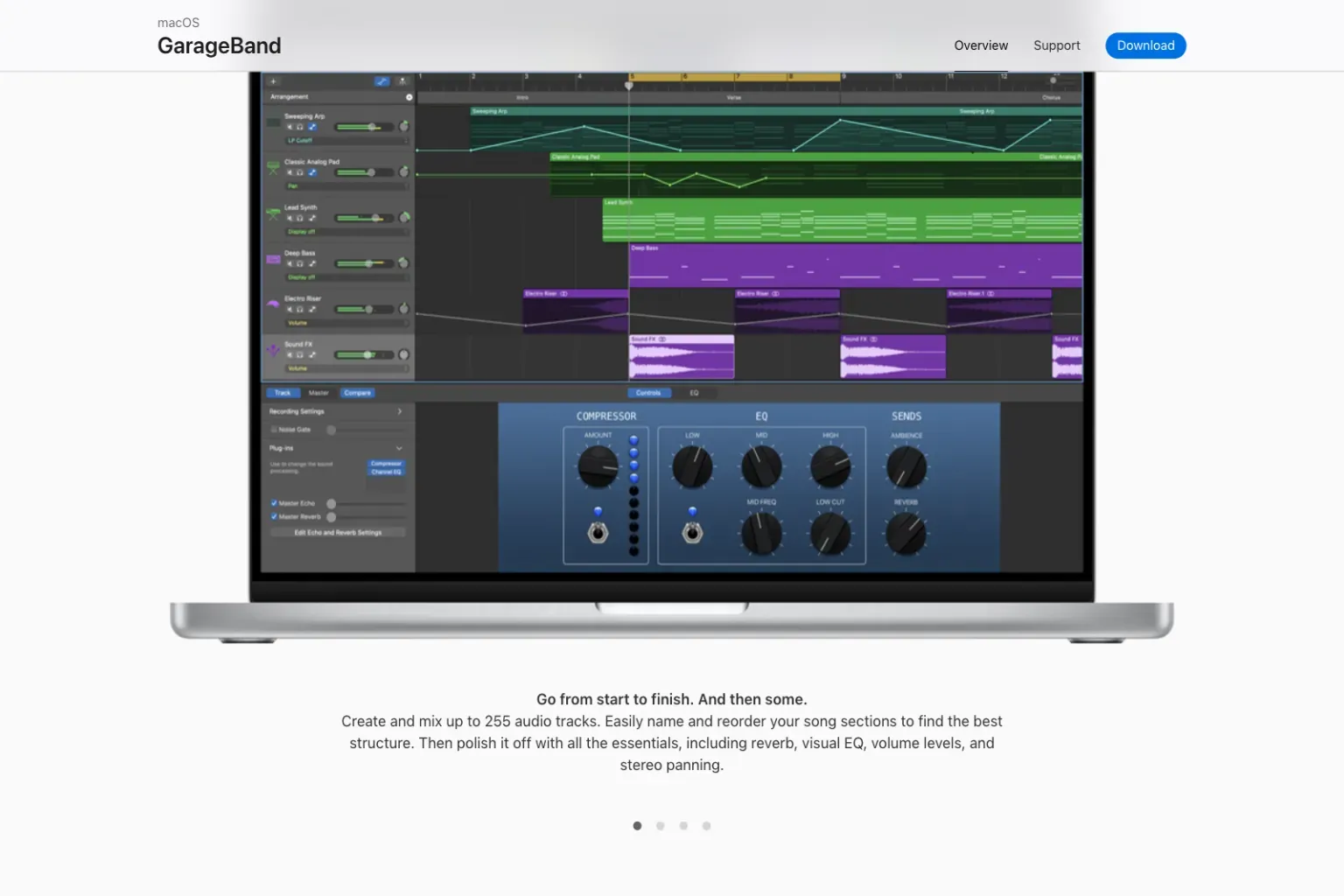Enable automation icon on Lead Synth track

click(312, 218)
